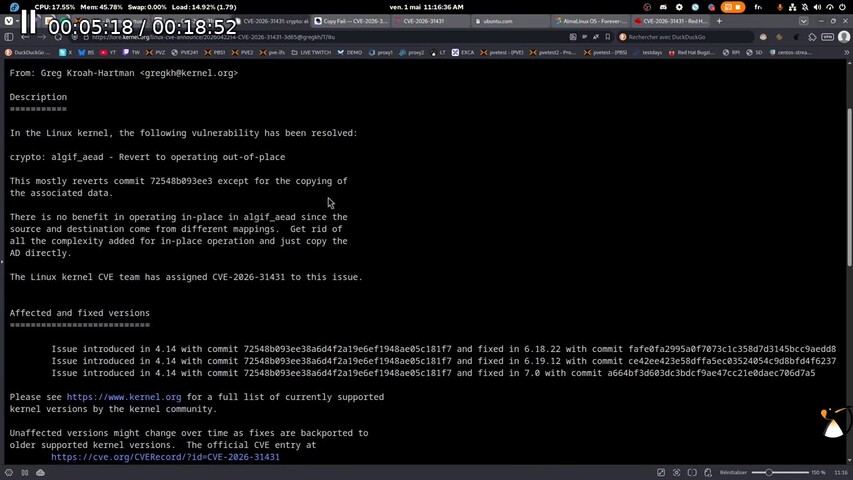Open the 'testdays' bookmark

tap(647, 53)
